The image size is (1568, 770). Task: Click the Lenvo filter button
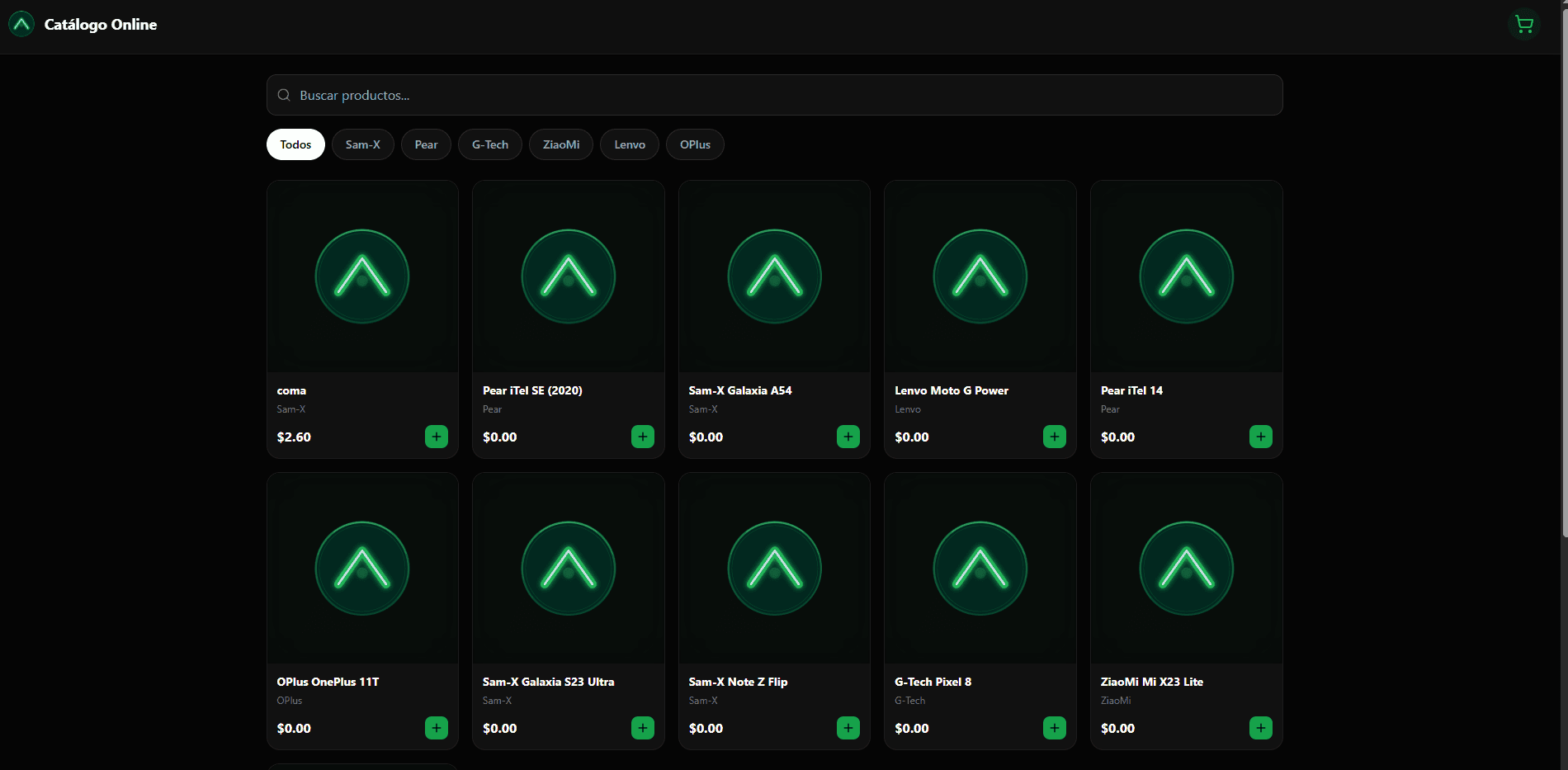point(629,144)
